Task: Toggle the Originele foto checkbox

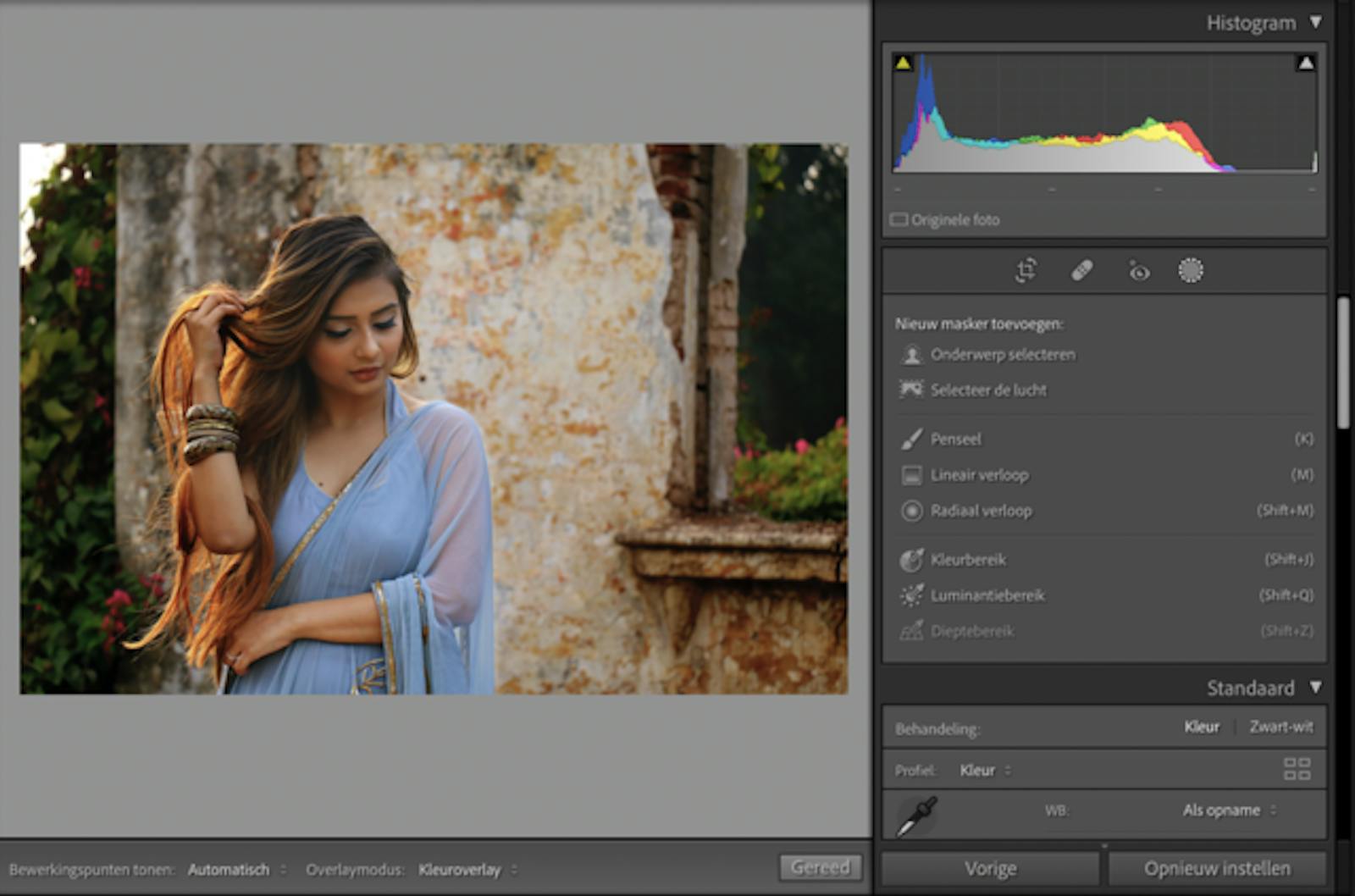Action: pyautogui.click(x=899, y=220)
